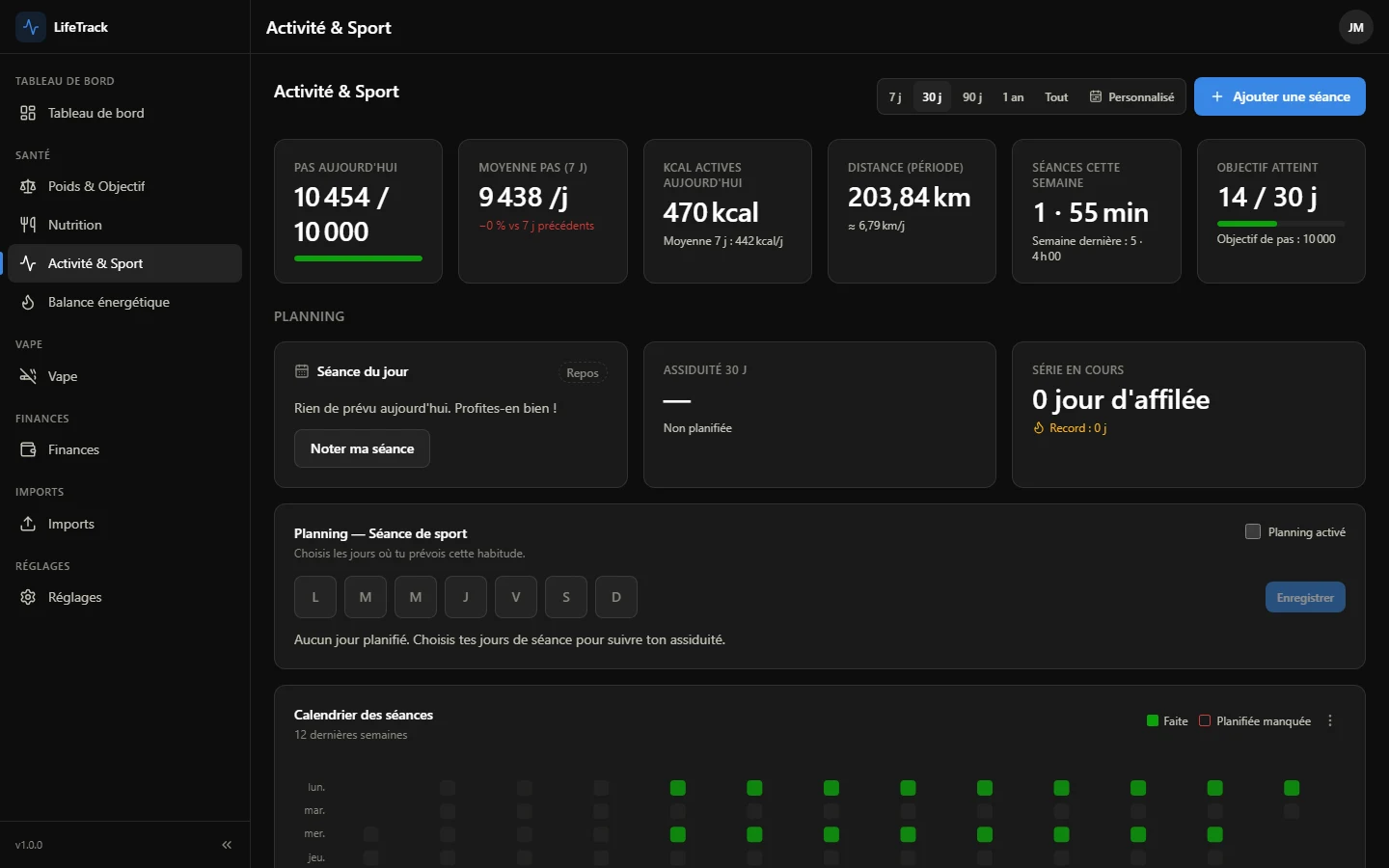Click the LifeTrack logo icon
1389x868 pixels.
click(x=31, y=27)
